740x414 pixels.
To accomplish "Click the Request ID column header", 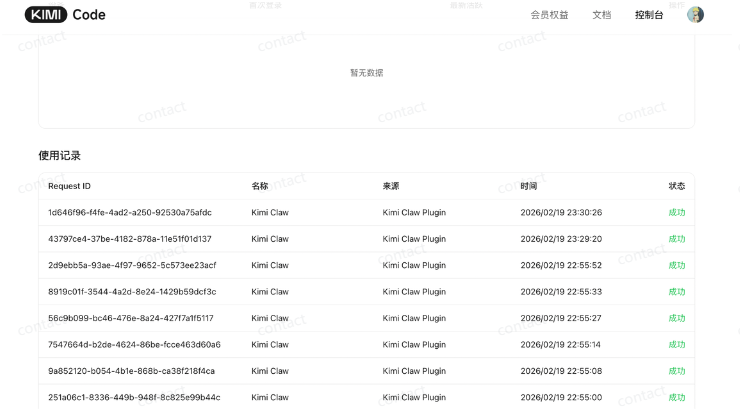I will [x=69, y=186].
